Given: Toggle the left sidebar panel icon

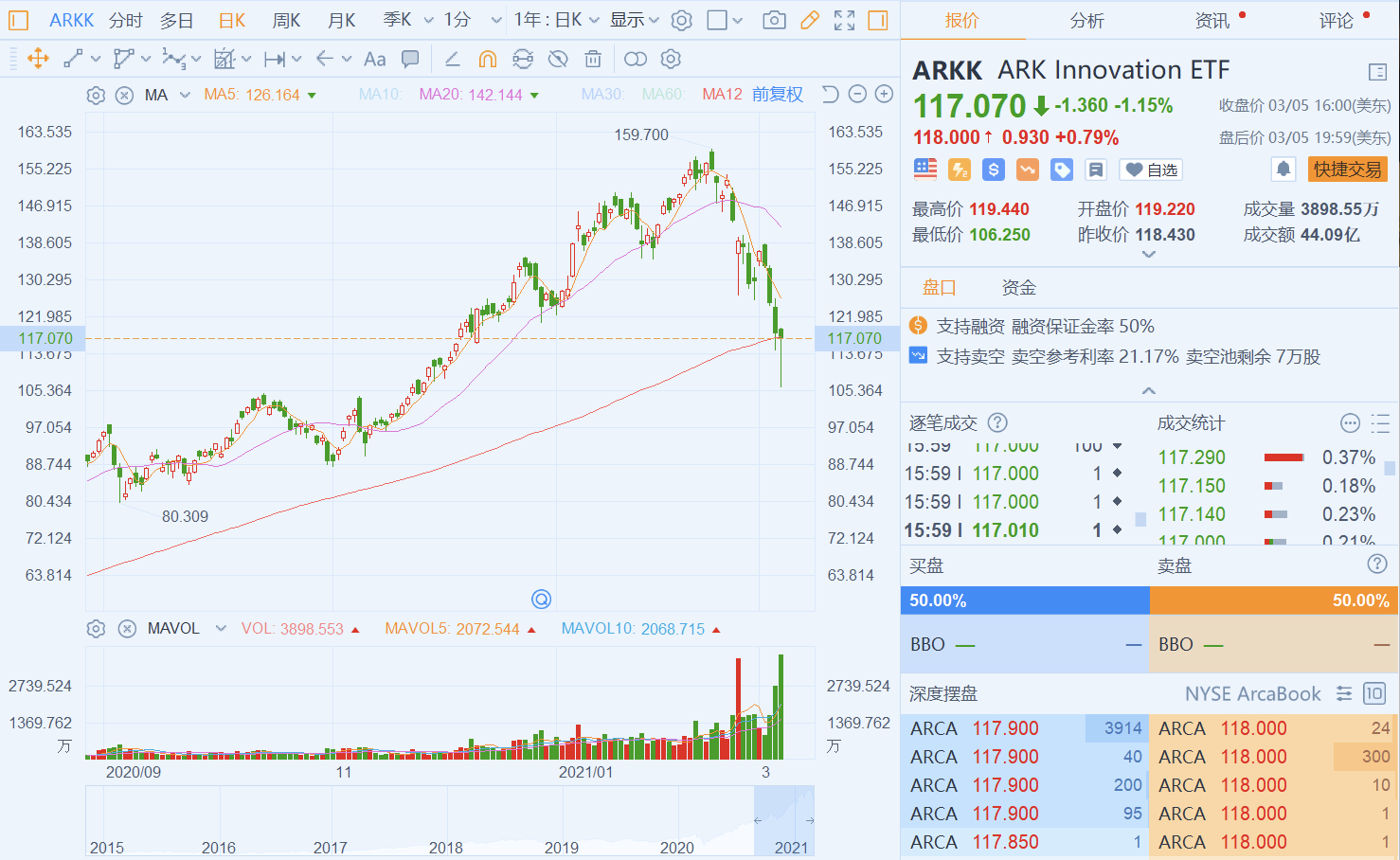Looking at the screenshot, I should [x=18, y=20].
